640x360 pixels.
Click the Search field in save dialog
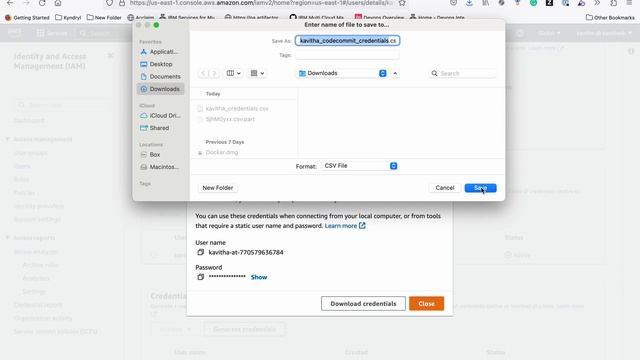click(x=463, y=73)
